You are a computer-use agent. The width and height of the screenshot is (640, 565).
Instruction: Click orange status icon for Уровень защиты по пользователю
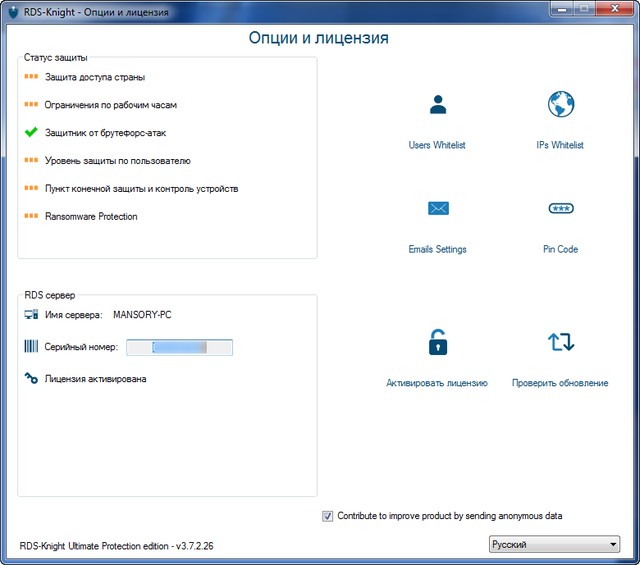(x=31, y=160)
